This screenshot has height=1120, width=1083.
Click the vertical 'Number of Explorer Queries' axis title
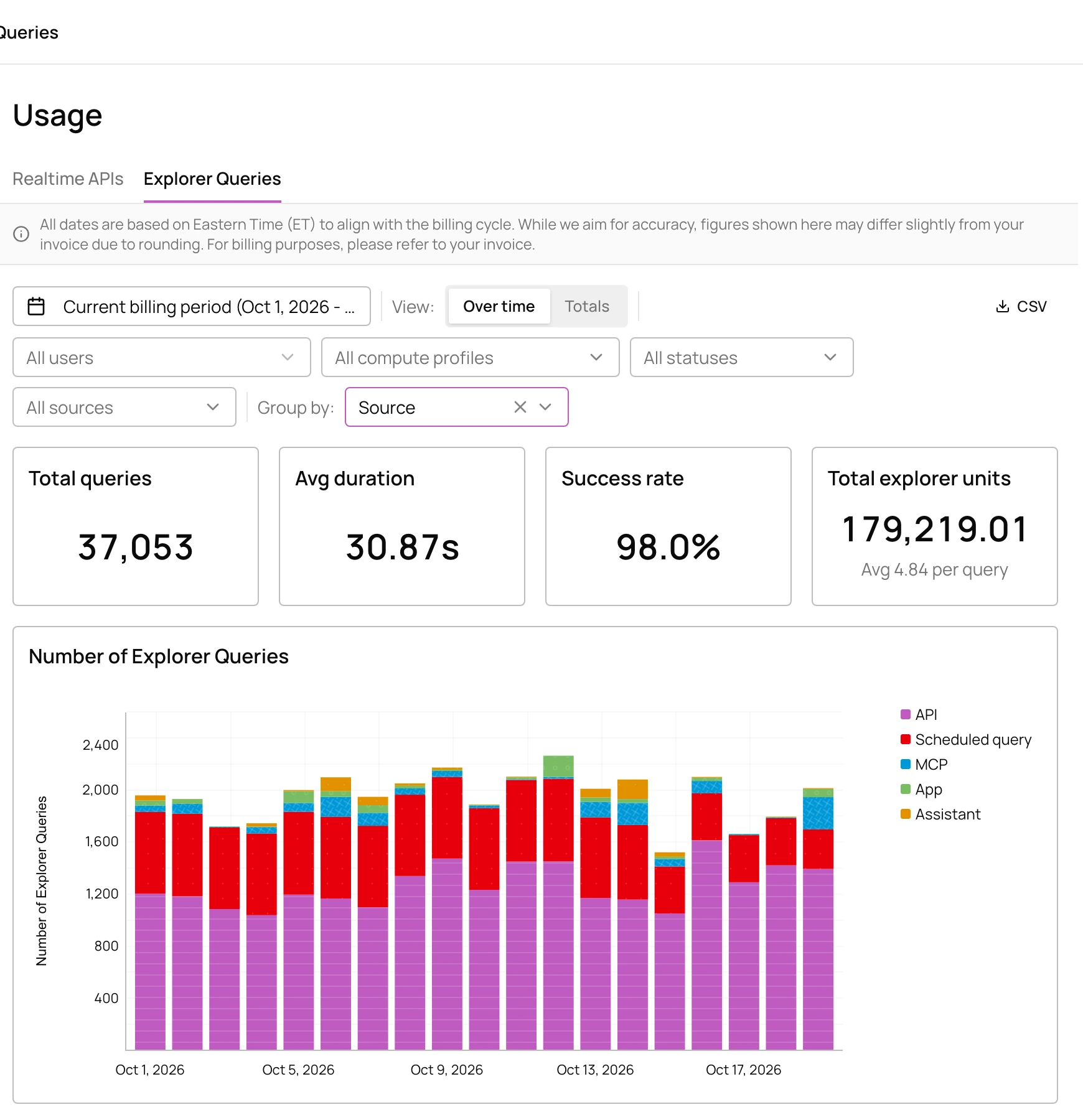pyautogui.click(x=42, y=881)
